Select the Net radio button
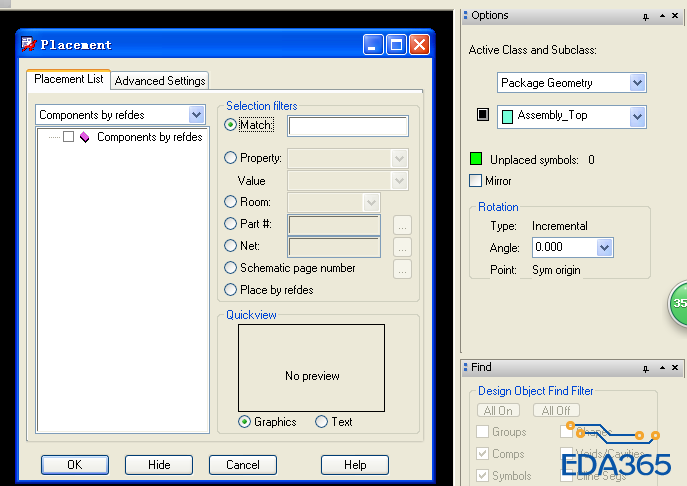The image size is (687, 486). (x=230, y=245)
